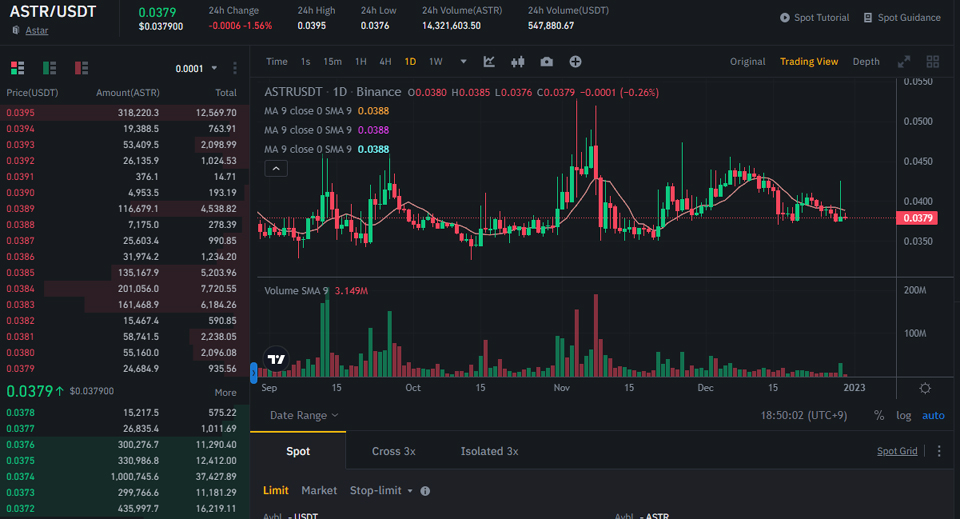Open chart settings gear near time axis

tap(925, 388)
